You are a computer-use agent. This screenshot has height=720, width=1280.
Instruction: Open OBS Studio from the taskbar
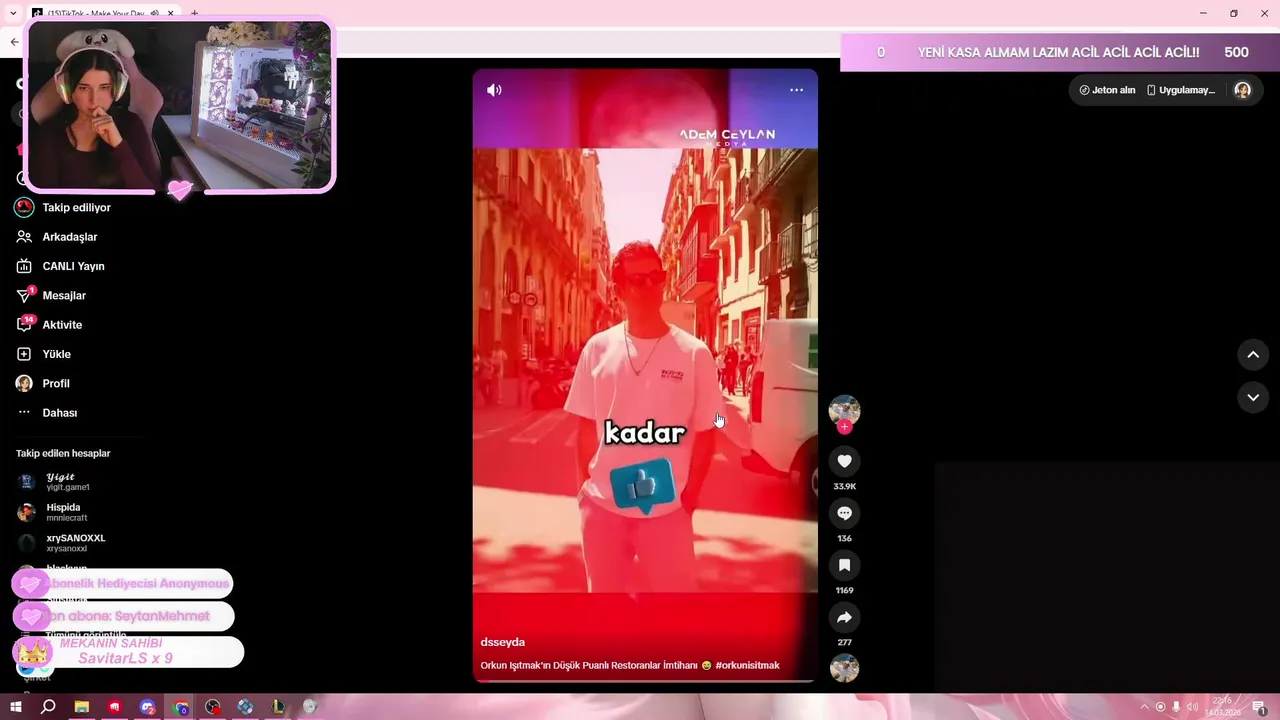click(x=213, y=707)
